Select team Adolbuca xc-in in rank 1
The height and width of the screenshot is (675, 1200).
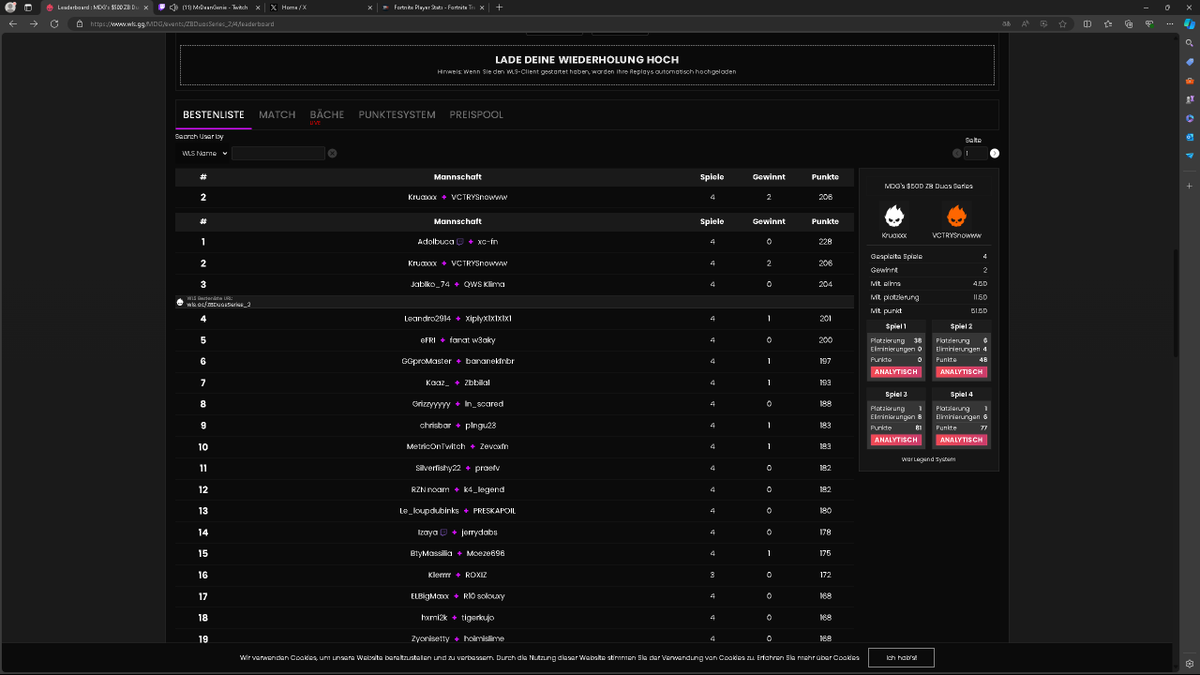pyautogui.click(x=515, y=241)
